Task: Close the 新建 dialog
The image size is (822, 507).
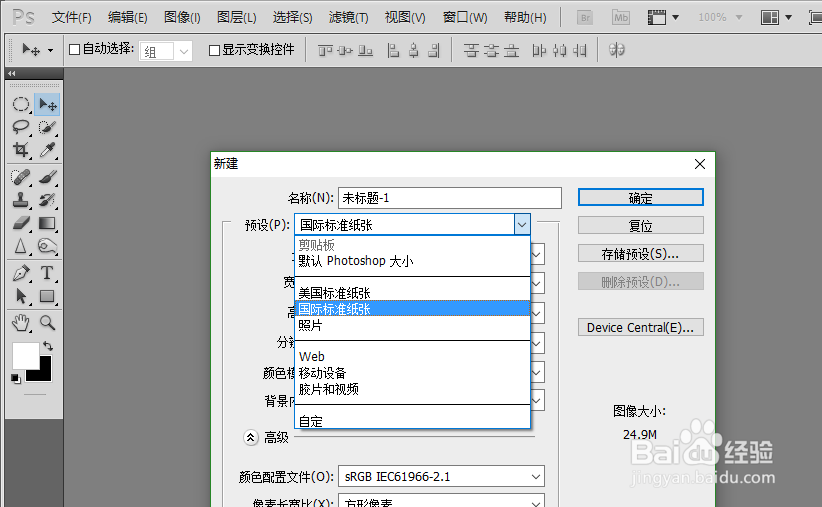Action: [700, 164]
